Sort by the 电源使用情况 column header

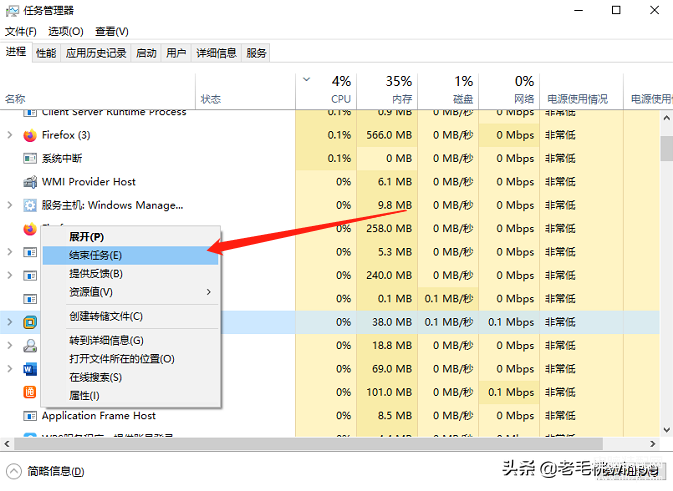581,91
